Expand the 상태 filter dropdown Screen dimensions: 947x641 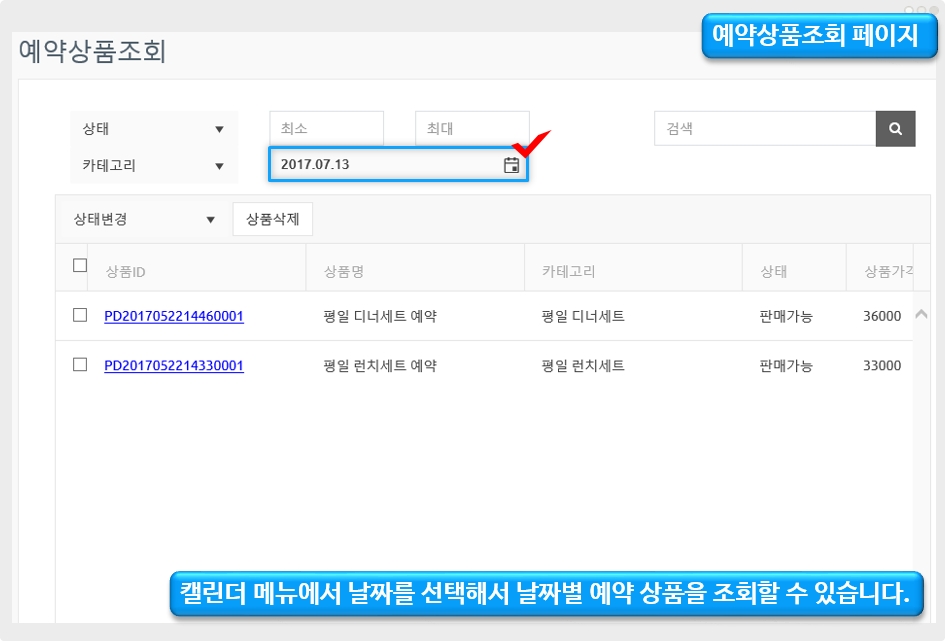pos(154,129)
